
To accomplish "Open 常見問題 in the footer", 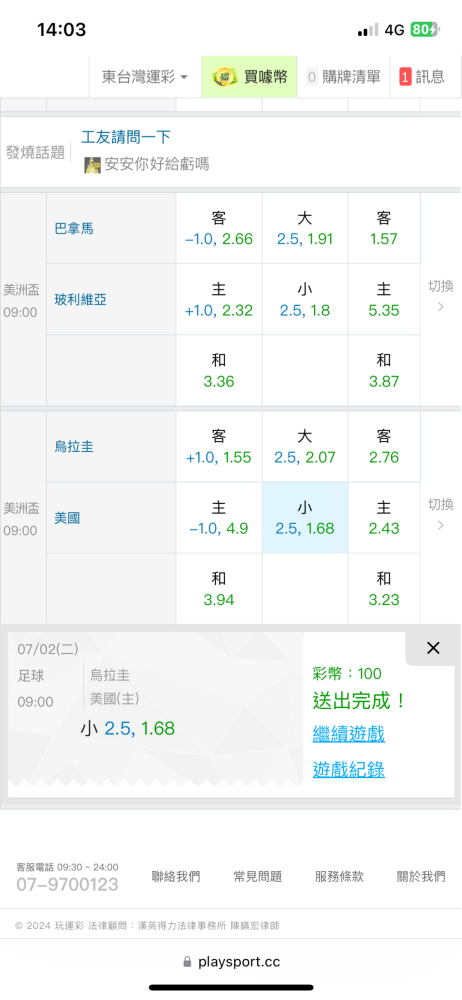I will (258, 876).
